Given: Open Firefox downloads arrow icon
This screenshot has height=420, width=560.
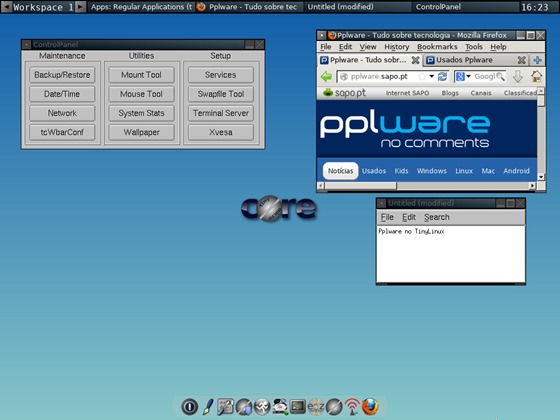Looking at the screenshot, I should click(x=518, y=76).
